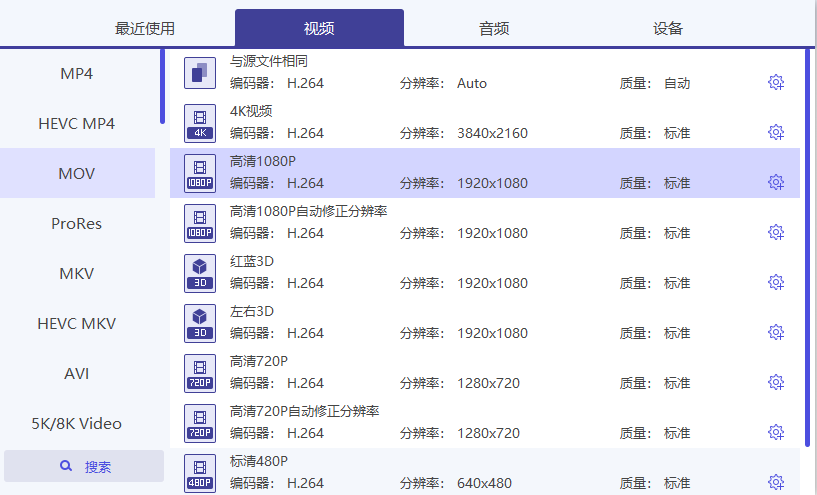The height and width of the screenshot is (495, 817).
Task: Click the resolution value Auto
Action: [472, 83]
